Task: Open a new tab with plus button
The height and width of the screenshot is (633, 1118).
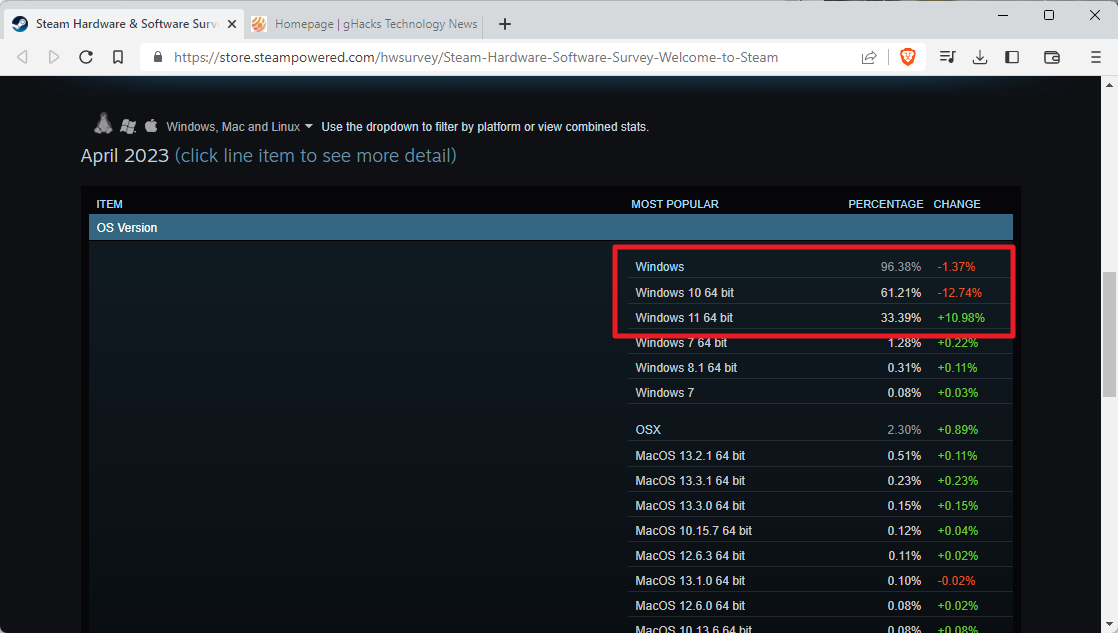Action: click(x=505, y=24)
